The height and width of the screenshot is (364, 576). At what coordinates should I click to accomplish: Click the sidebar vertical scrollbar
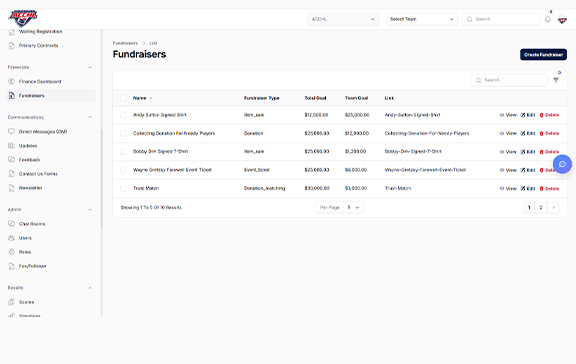102,178
